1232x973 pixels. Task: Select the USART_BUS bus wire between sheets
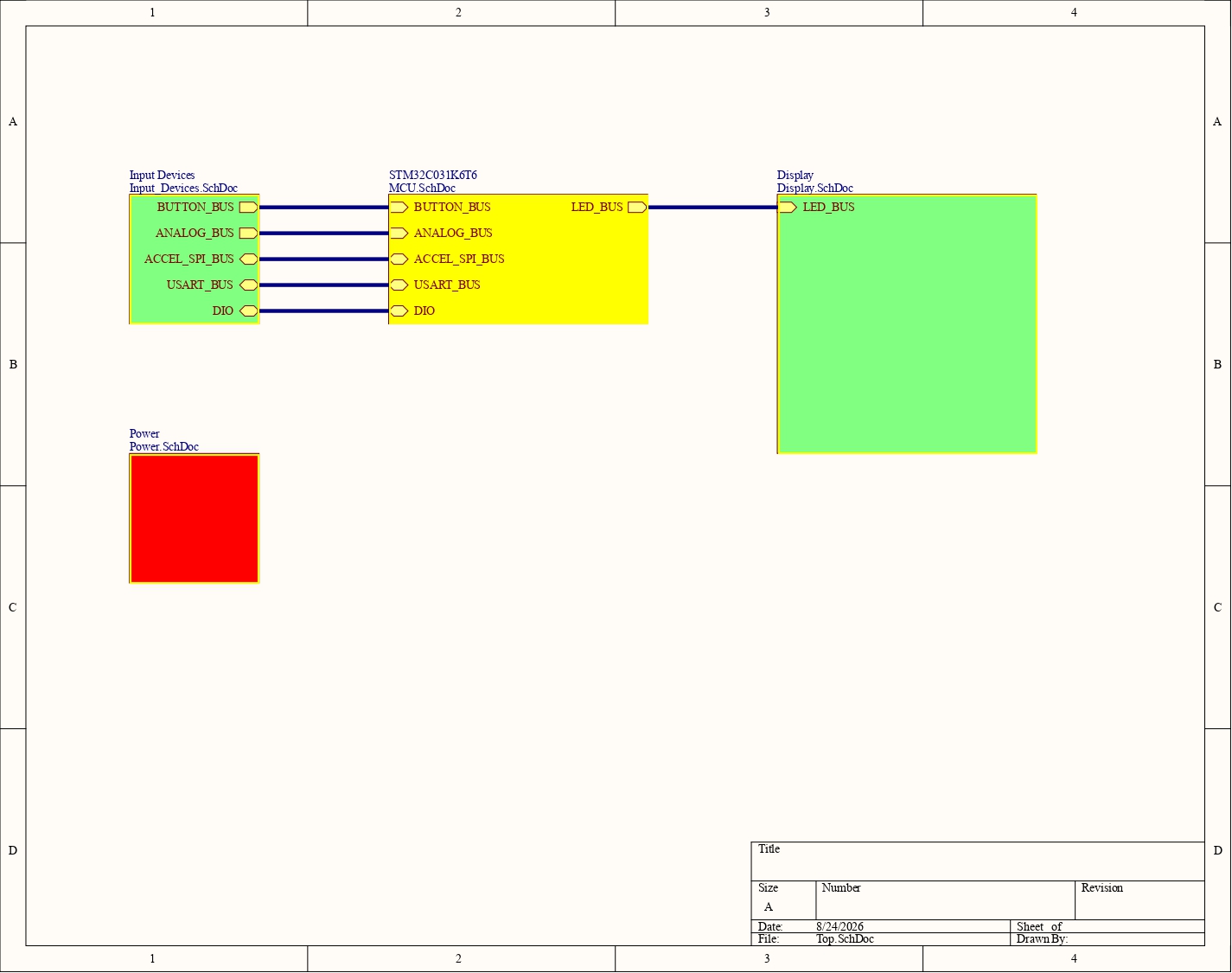(x=324, y=285)
